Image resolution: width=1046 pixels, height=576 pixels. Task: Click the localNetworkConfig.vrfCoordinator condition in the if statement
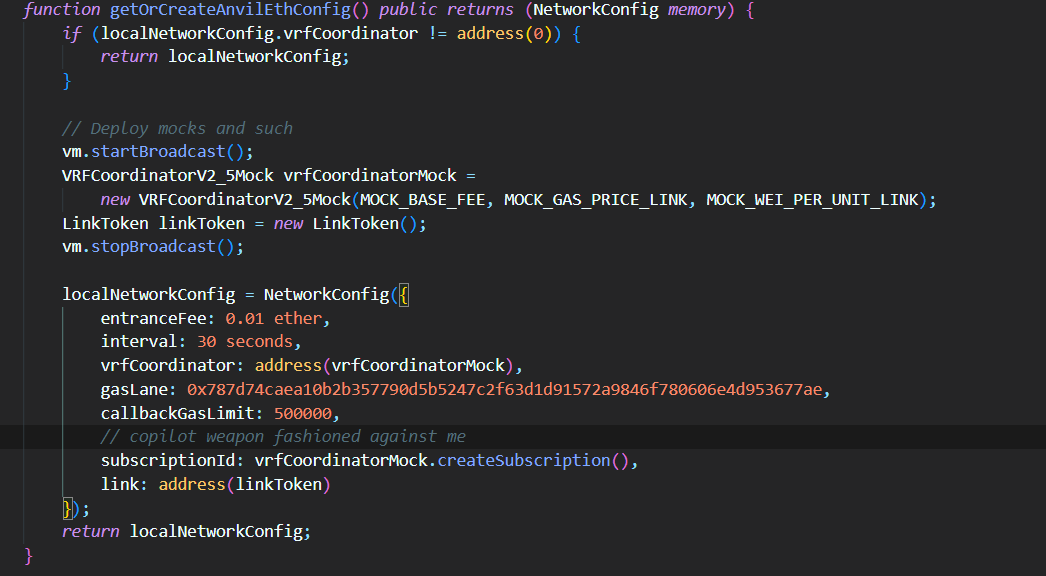259,33
